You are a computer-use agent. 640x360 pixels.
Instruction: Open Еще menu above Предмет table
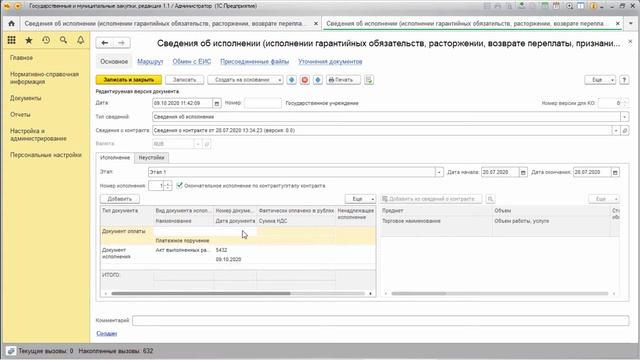click(604, 199)
